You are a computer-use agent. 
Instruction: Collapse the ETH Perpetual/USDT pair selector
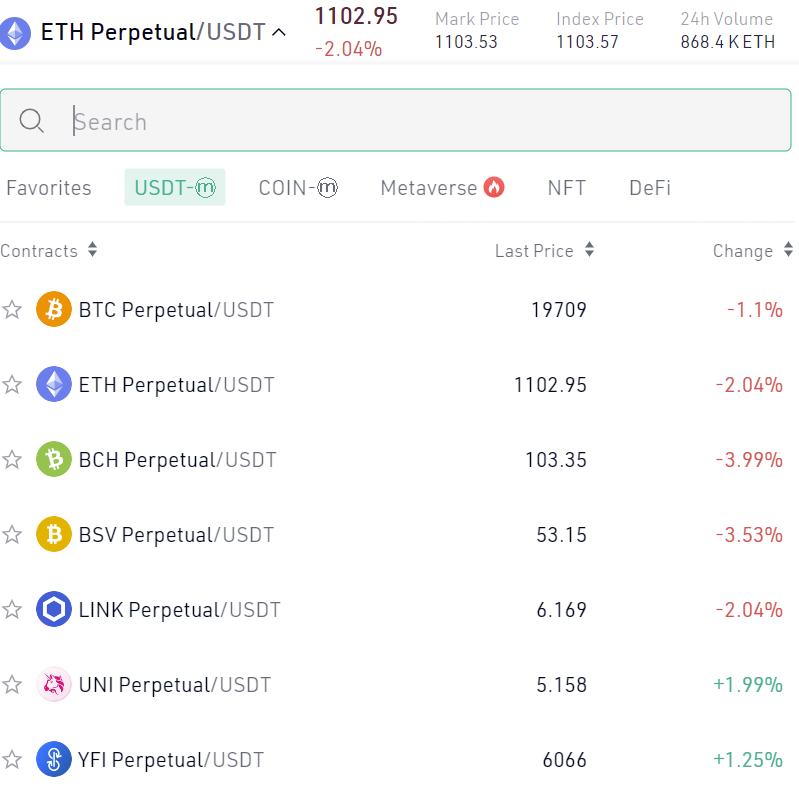[279, 33]
